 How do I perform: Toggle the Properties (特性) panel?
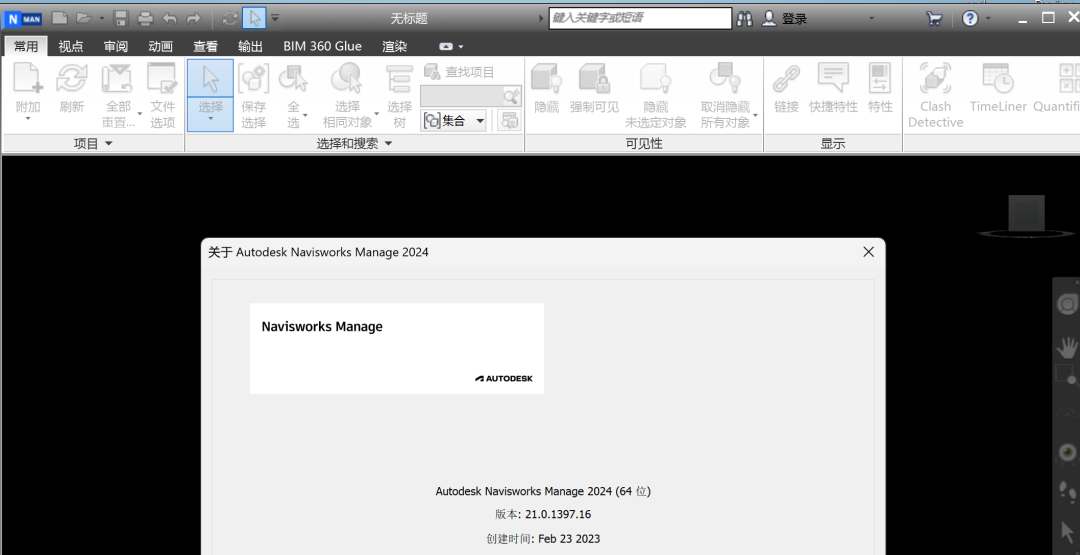point(880,80)
